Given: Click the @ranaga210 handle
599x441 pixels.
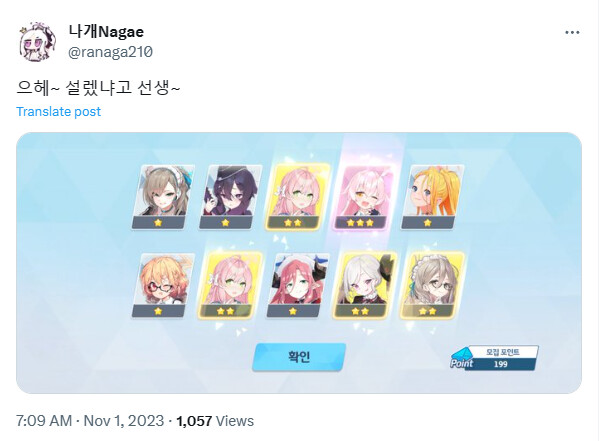Looking at the screenshot, I should [110, 52].
